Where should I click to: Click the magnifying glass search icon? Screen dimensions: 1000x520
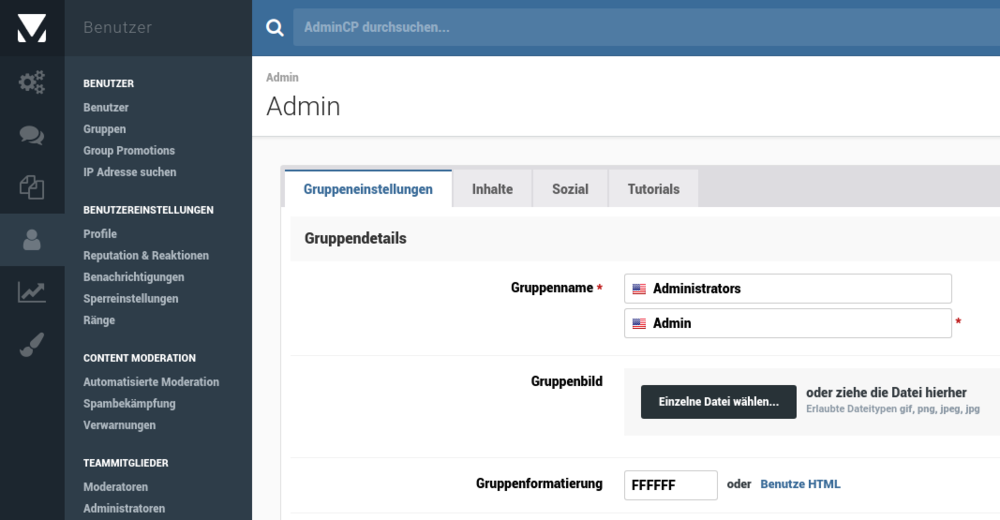pyautogui.click(x=274, y=28)
